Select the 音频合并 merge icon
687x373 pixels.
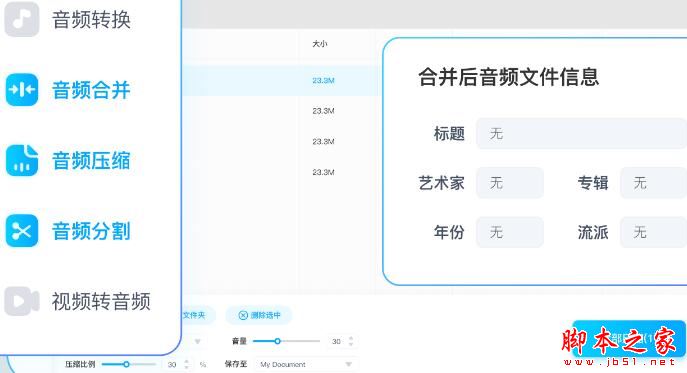(x=21, y=89)
